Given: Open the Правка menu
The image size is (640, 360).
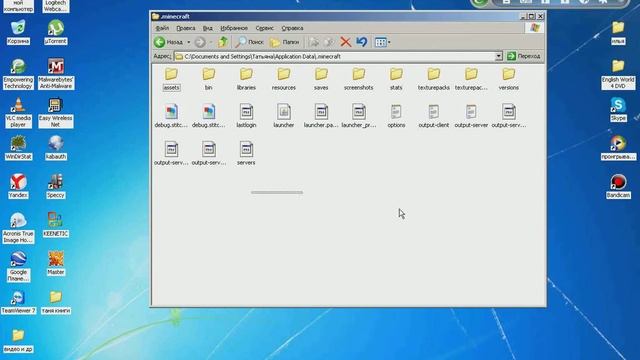Looking at the screenshot, I should [x=186, y=28].
